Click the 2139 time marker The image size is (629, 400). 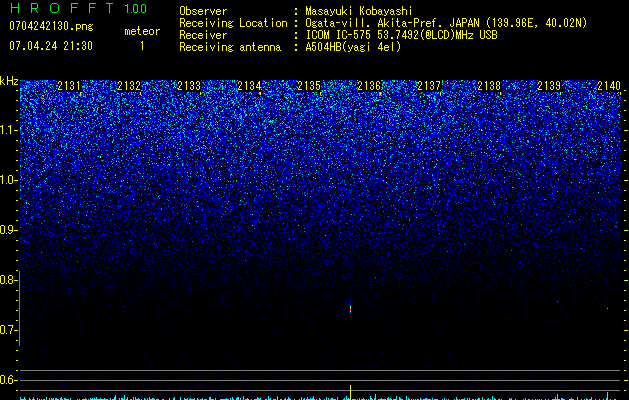point(549,86)
